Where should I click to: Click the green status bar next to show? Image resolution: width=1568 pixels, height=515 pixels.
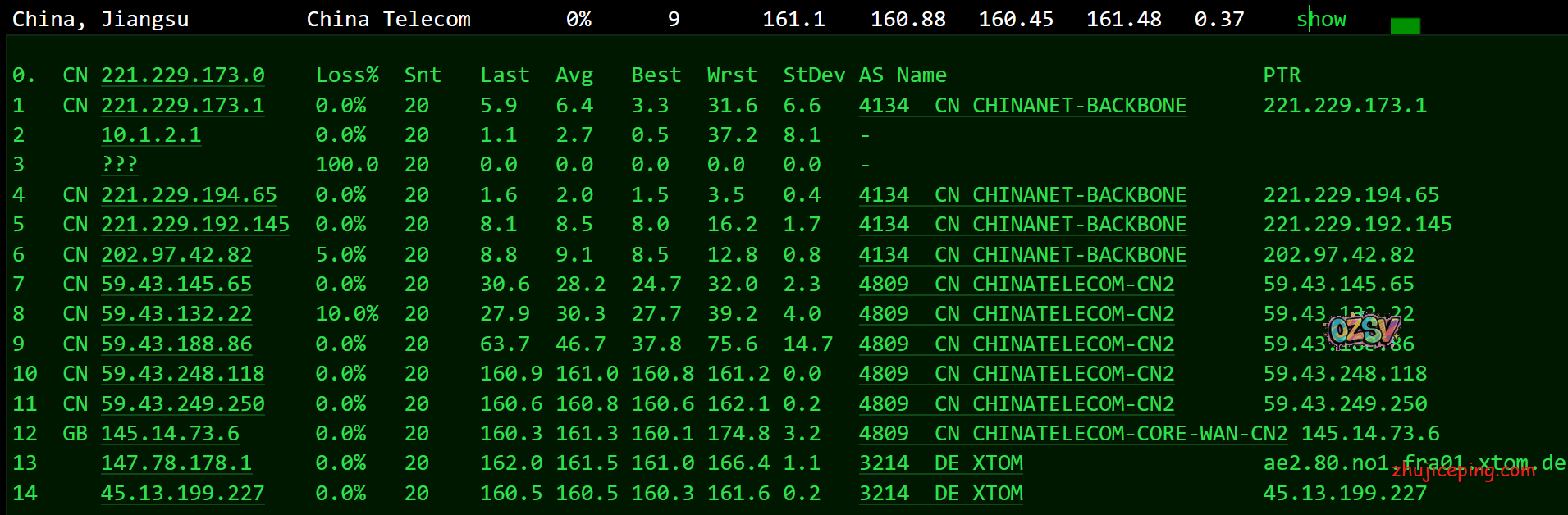(1405, 26)
